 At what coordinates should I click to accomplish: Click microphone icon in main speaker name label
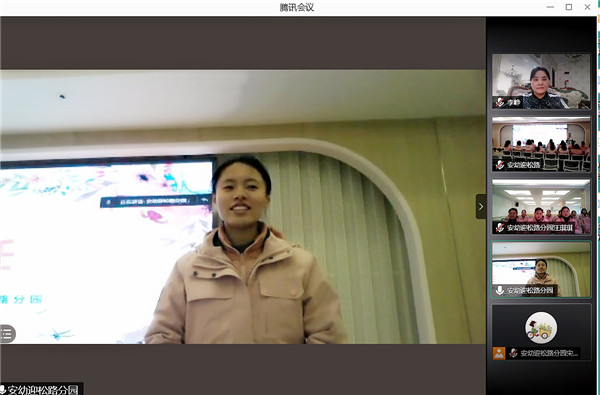[3, 390]
